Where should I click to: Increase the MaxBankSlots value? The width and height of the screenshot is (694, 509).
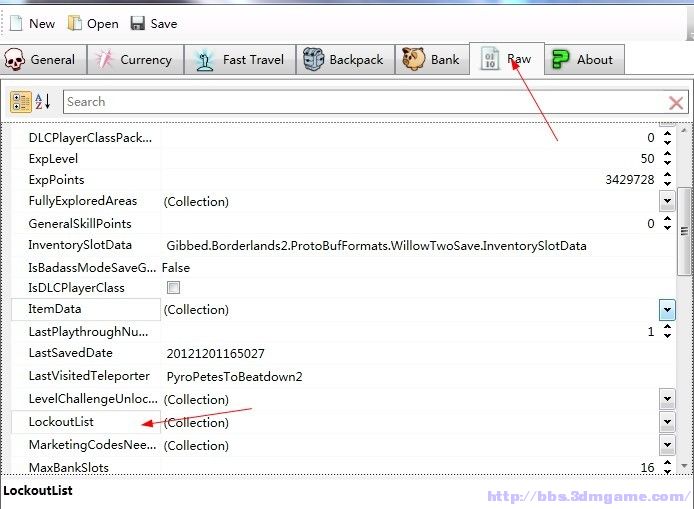point(667,463)
